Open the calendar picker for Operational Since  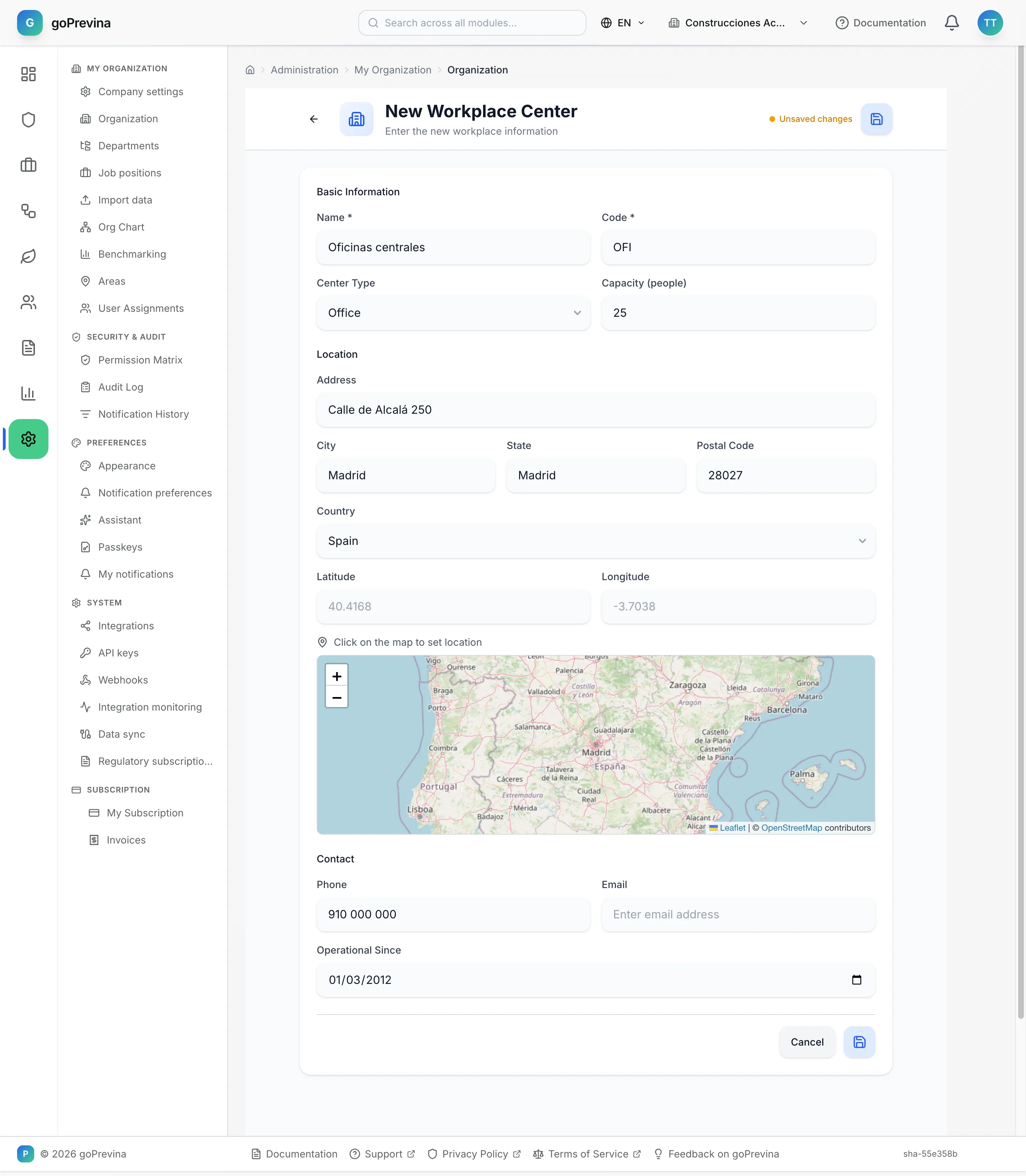(856, 980)
